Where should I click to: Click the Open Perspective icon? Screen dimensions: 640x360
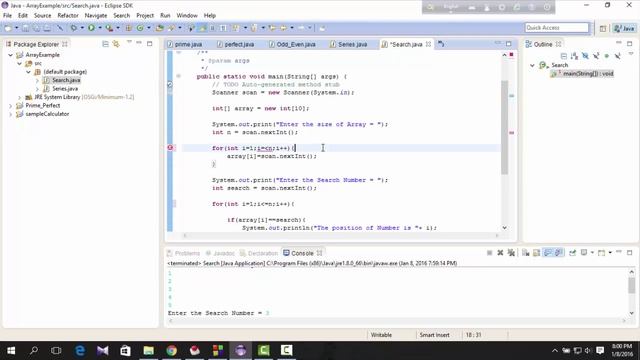(603, 28)
